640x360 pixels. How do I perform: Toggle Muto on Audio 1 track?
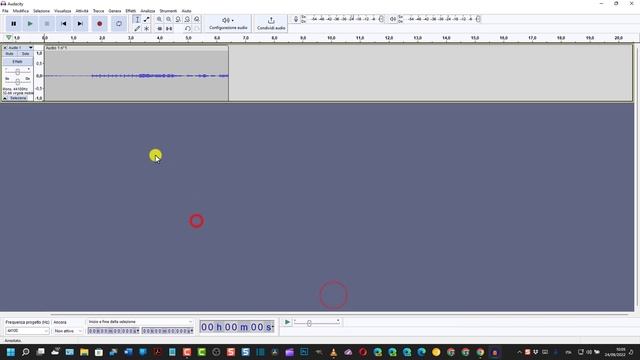pos(9,54)
